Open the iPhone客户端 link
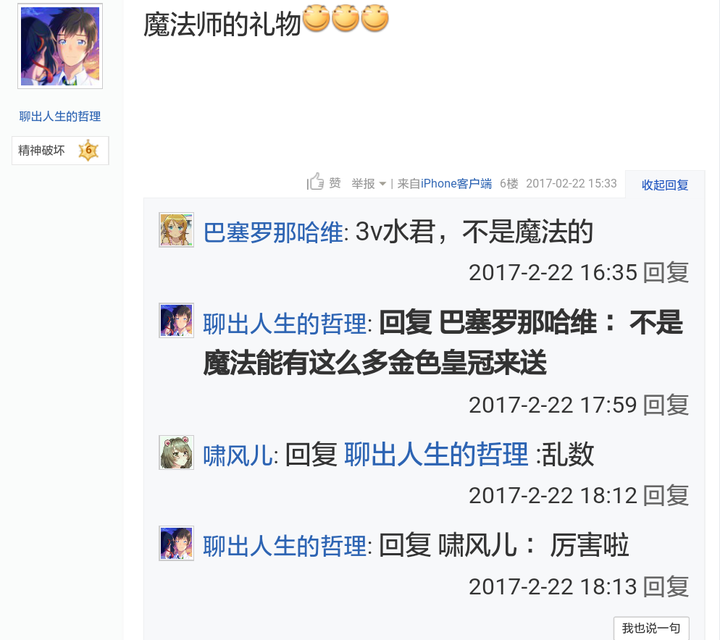This screenshot has width=720, height=640. (456, 184)
